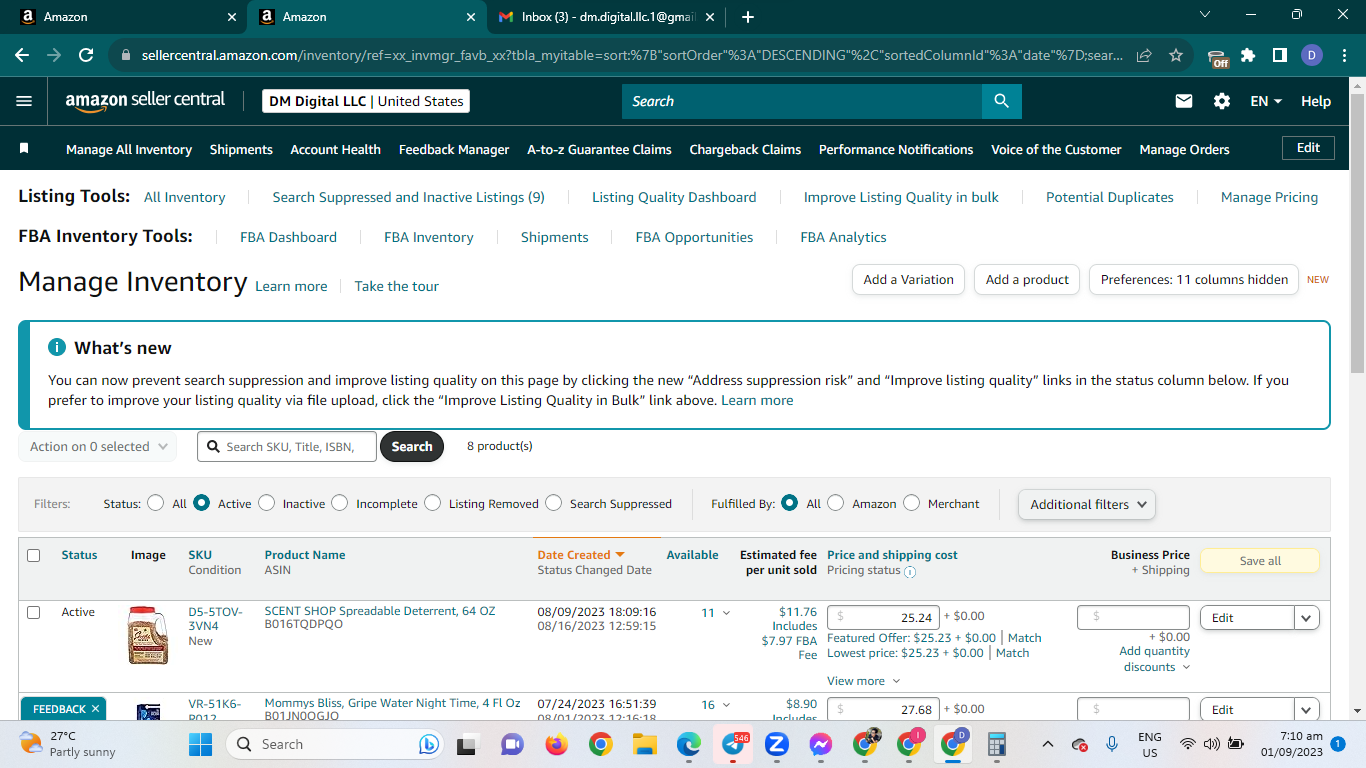The height and width of the screenshot is (768, 1366).
Task: Select the Listing Removed status filter
Action: [x=432, y=503]
